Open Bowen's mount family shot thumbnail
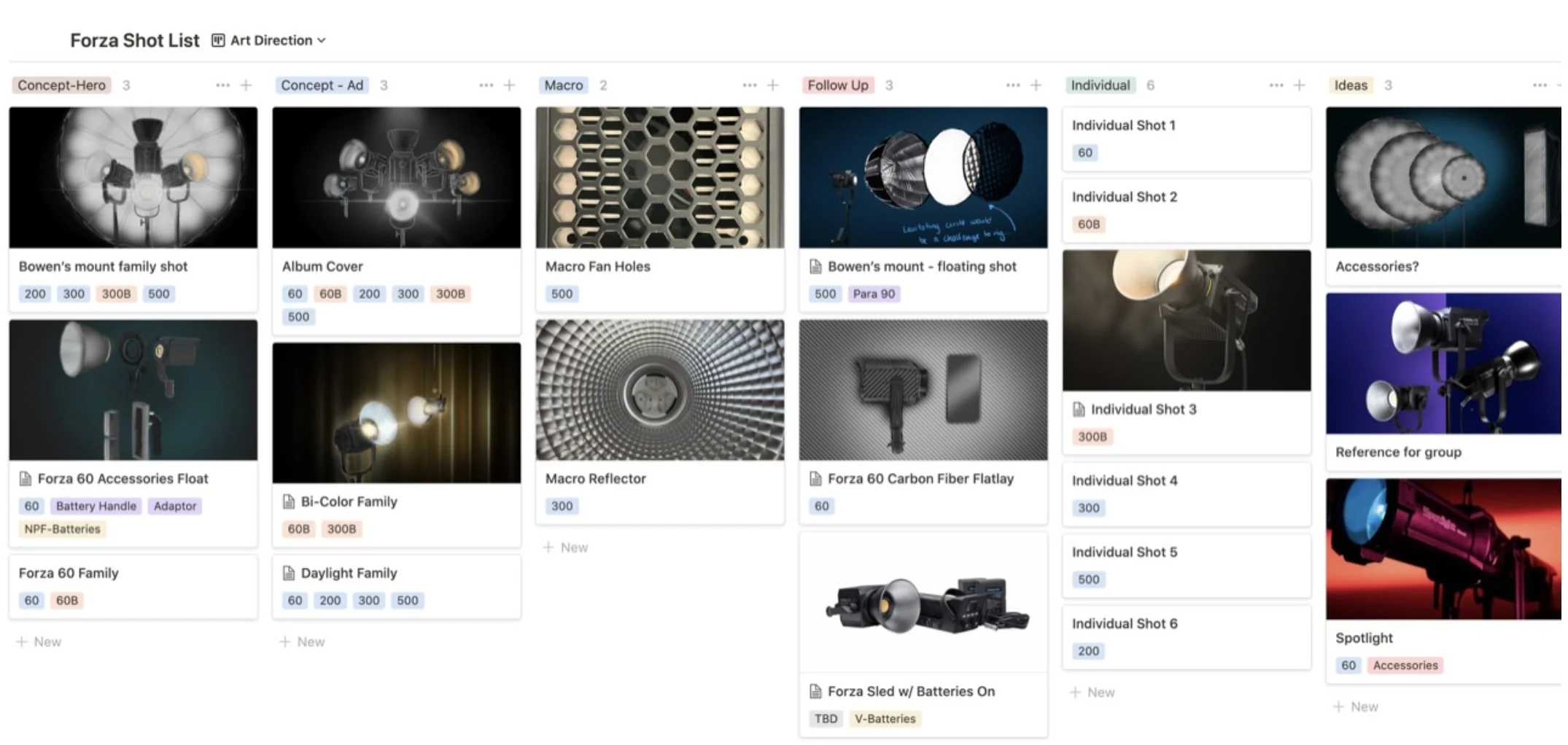Viewport: 1568px width, 745px height. (x=133, y=177)
